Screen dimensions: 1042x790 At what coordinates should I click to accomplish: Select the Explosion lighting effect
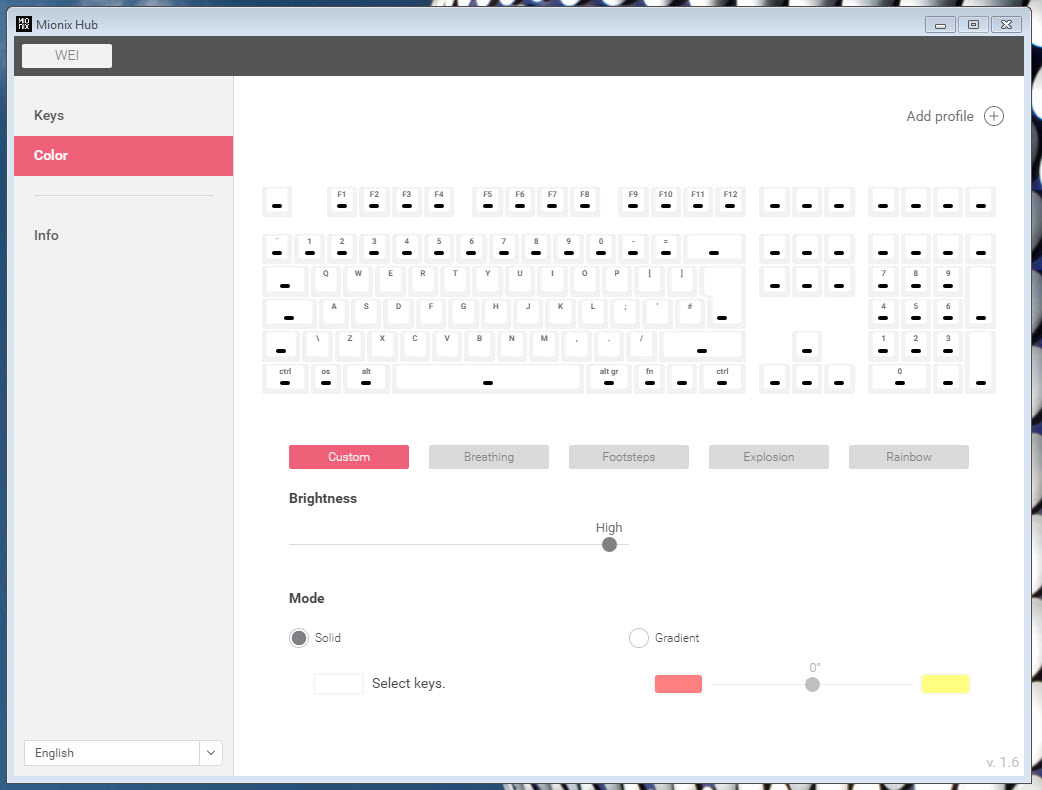769,457
